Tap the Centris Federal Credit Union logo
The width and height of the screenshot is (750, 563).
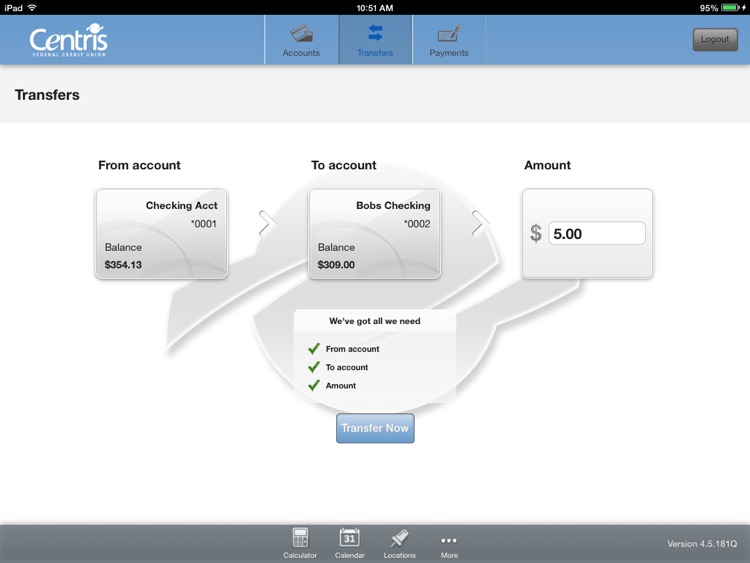(x=68, y=40)
